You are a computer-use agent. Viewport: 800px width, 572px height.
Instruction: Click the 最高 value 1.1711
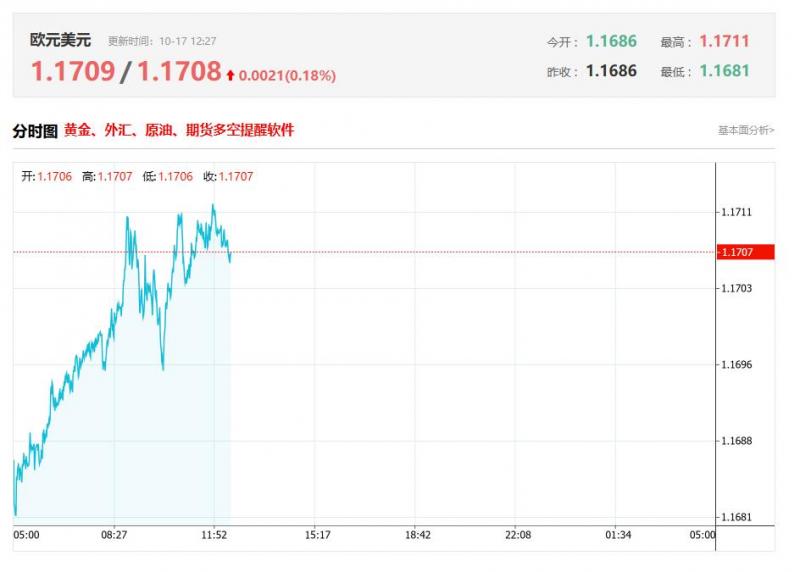click(724, 41)
